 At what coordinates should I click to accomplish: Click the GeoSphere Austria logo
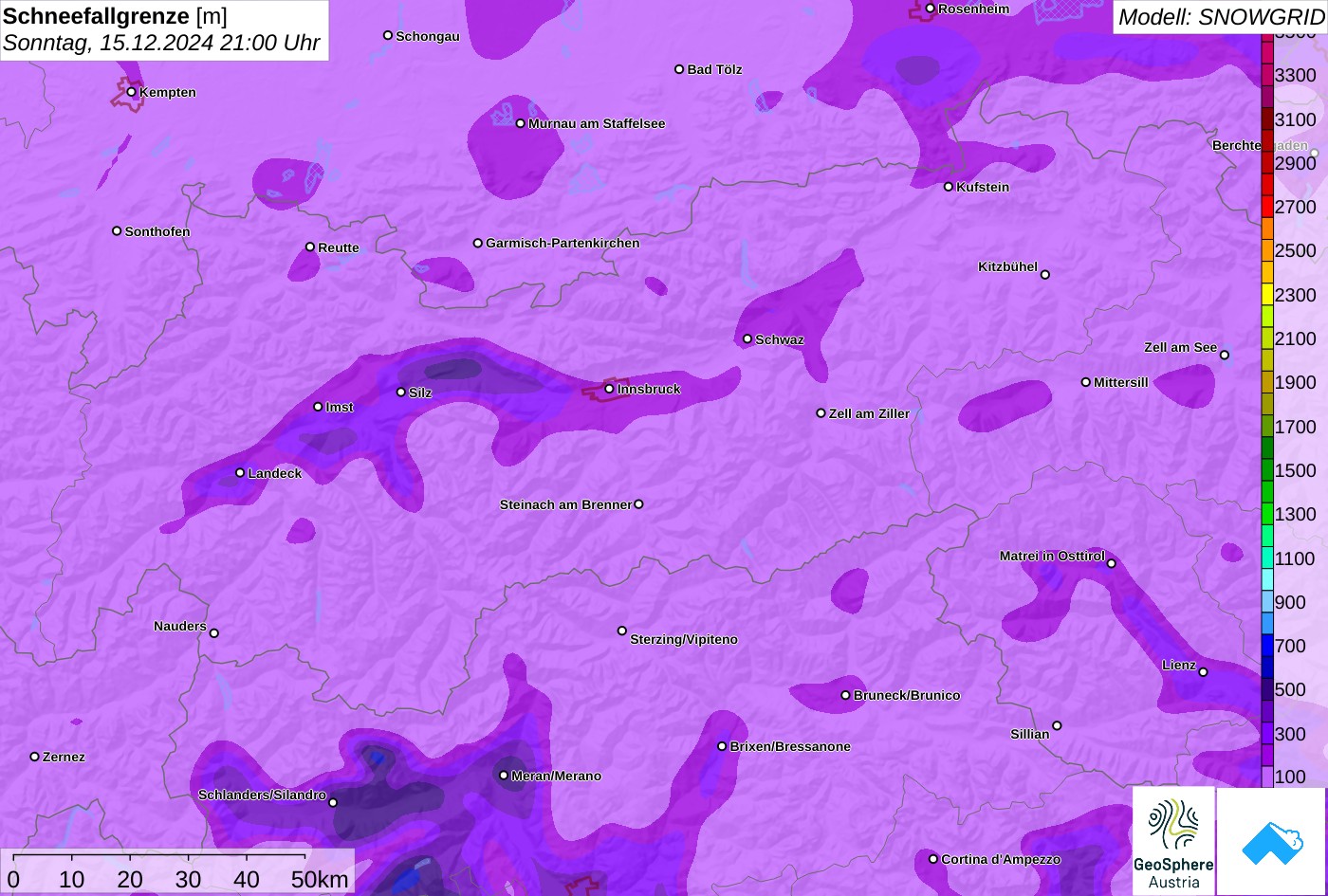pyautogui.click(x=1173, y=841)
